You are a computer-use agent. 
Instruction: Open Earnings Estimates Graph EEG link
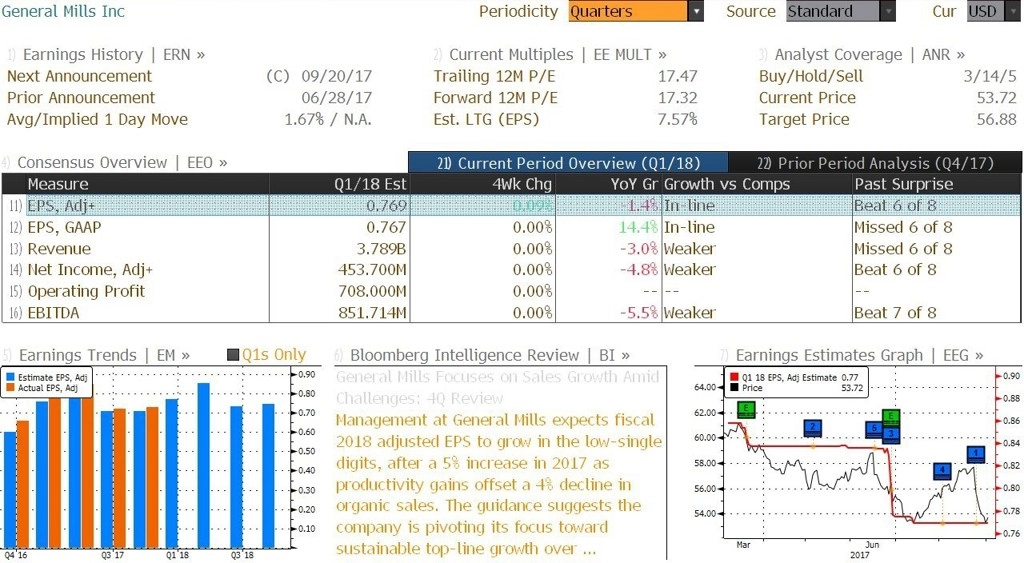859,355
